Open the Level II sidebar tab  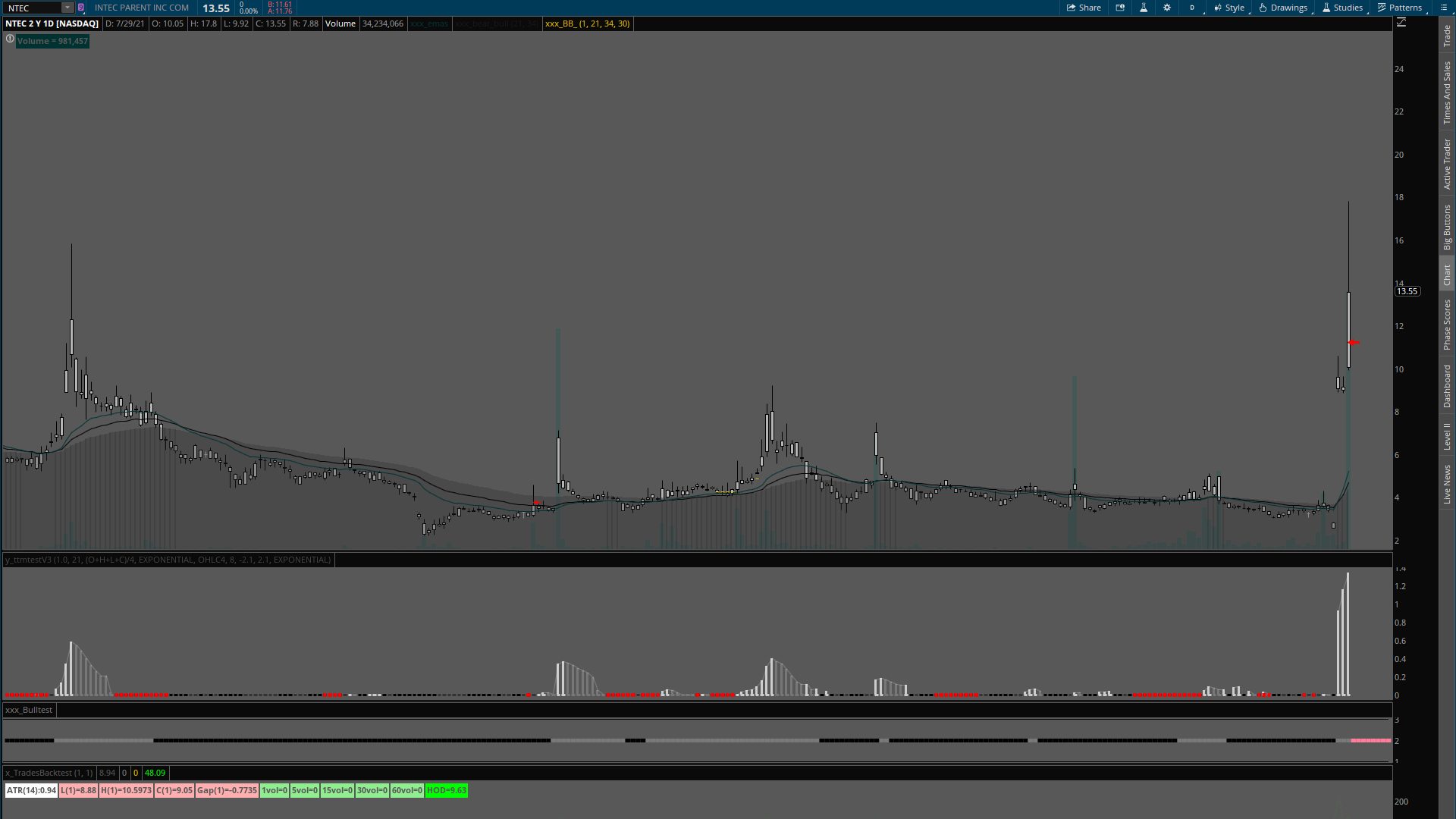[x=1447, y=436]
